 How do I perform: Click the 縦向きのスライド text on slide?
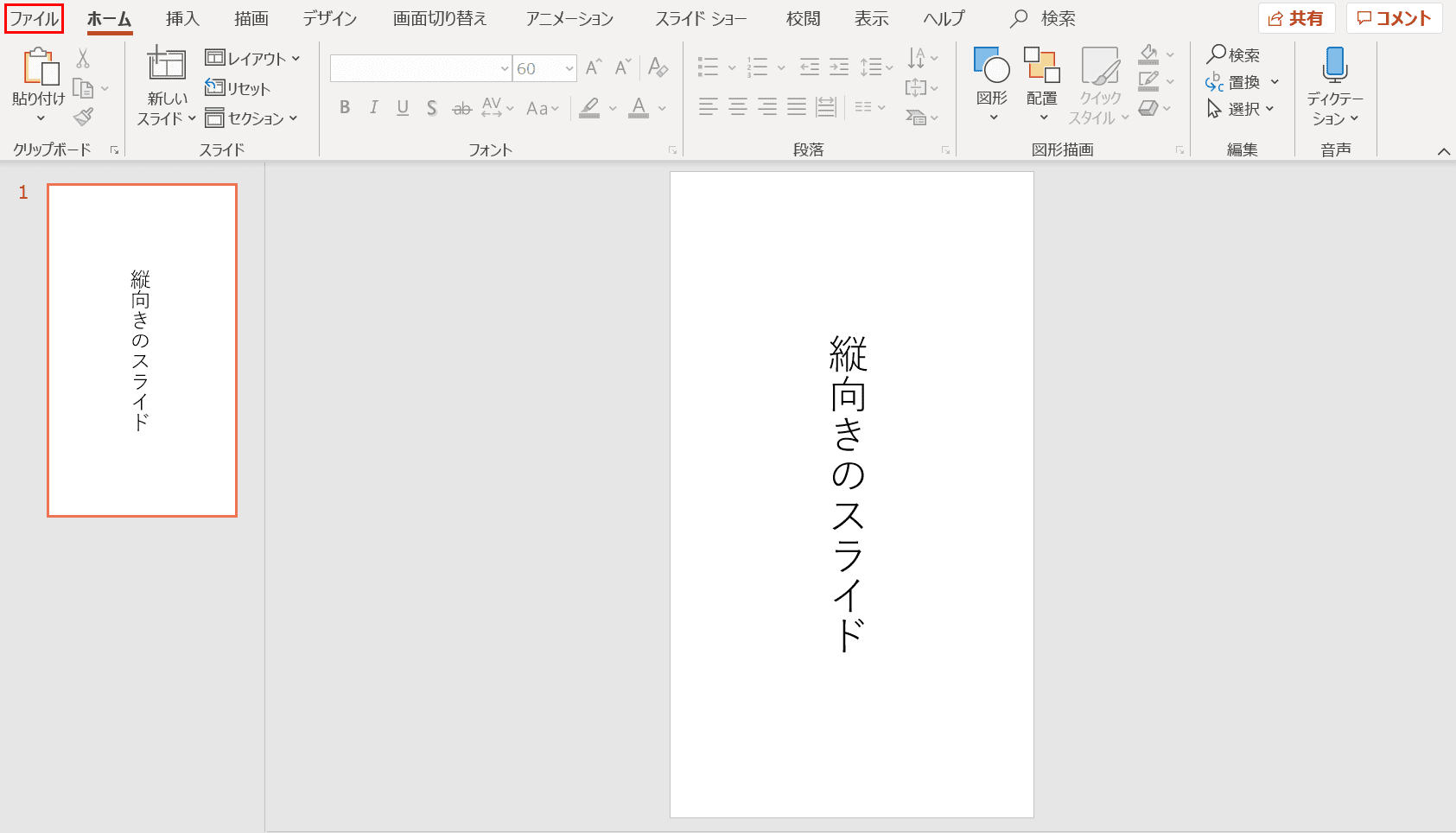(x=848, y=493)
